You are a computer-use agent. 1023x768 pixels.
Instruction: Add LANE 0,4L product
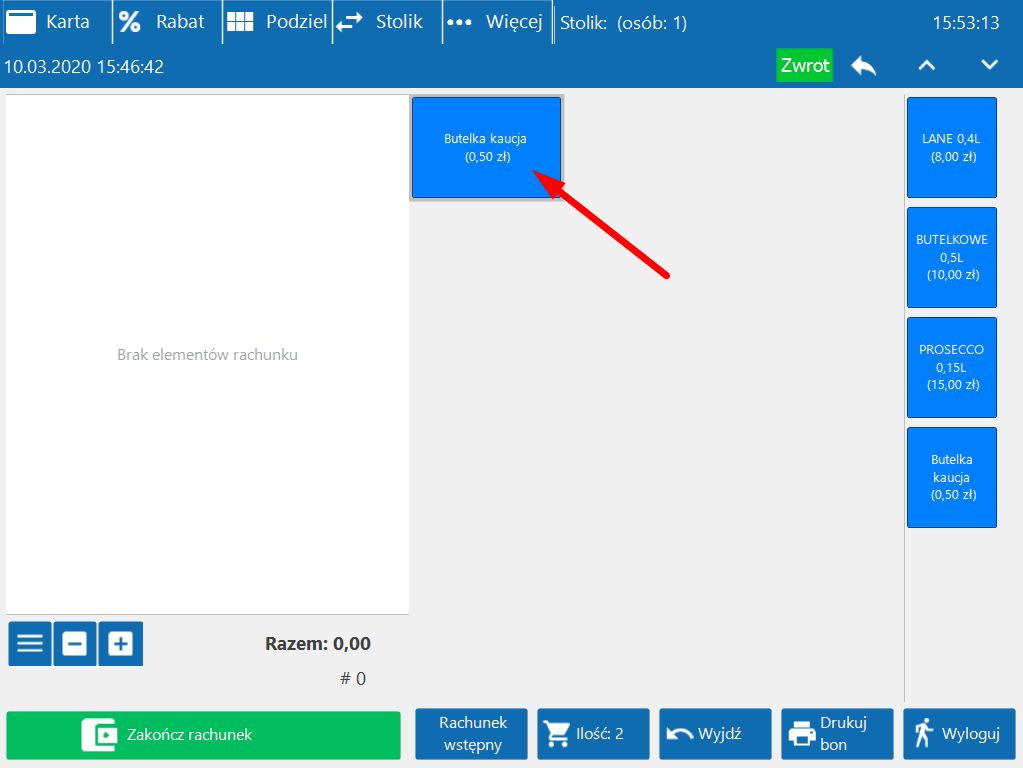(x=951, y=147)
